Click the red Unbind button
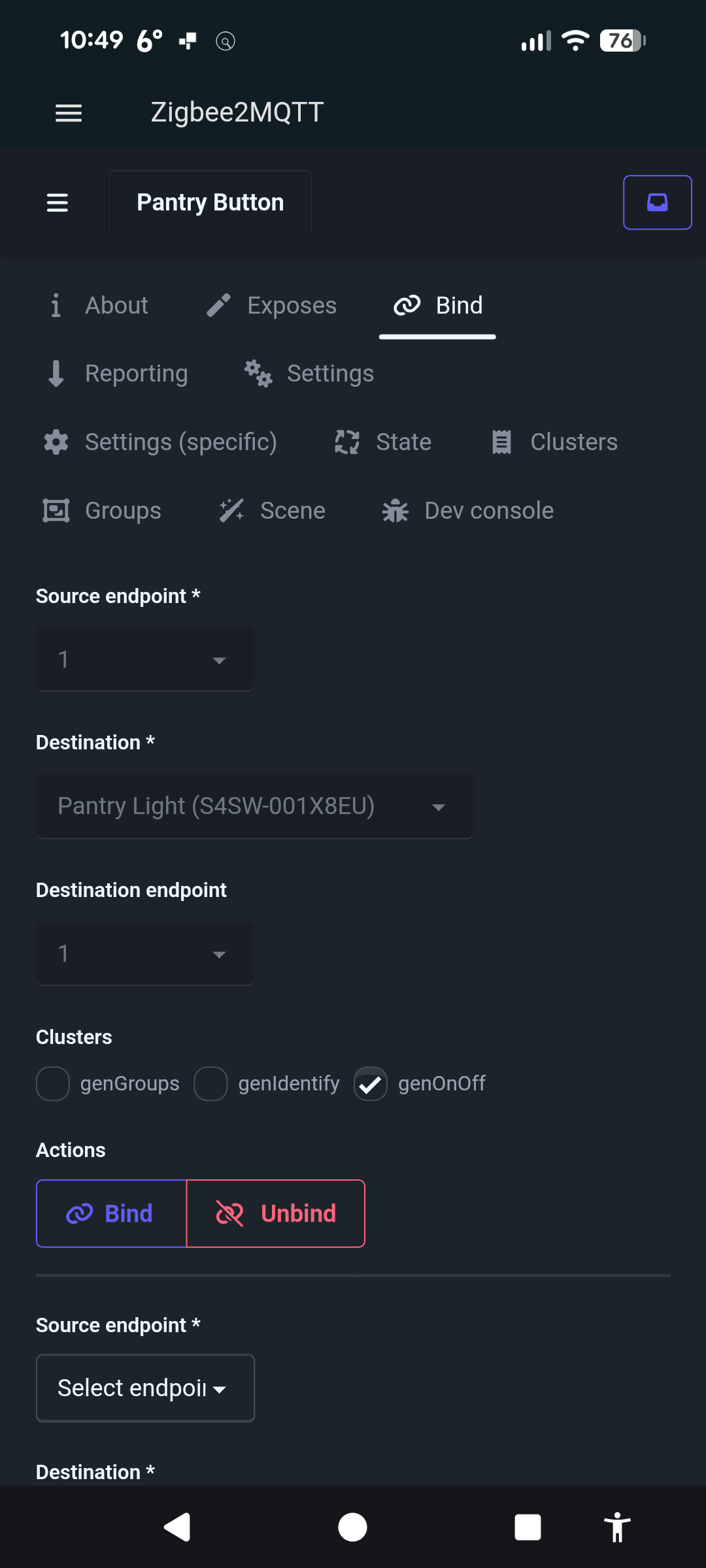 click(x=276, y=1213)
